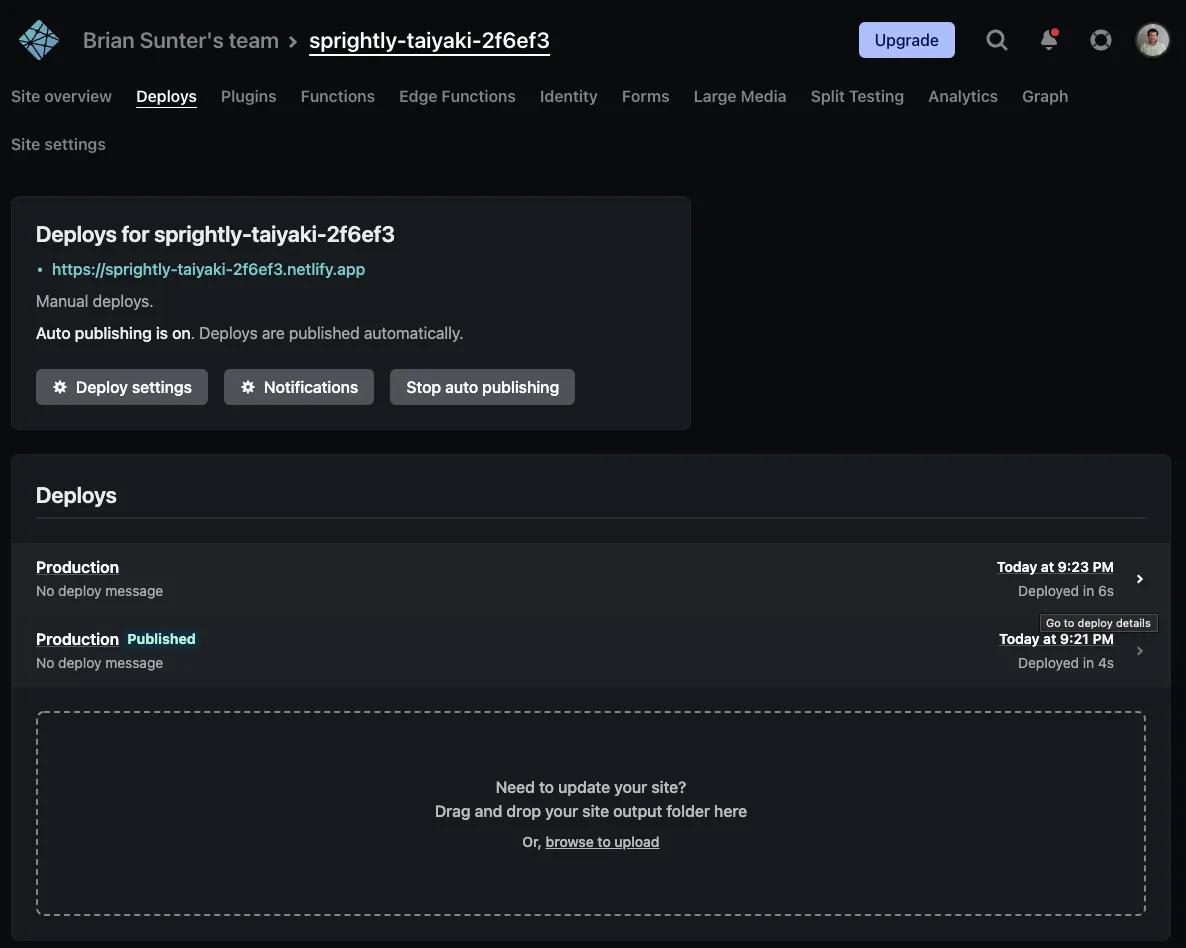The image size is (1186, 948).
Task: Navigate to the Analytics tab
Action: tap(962, 96)
